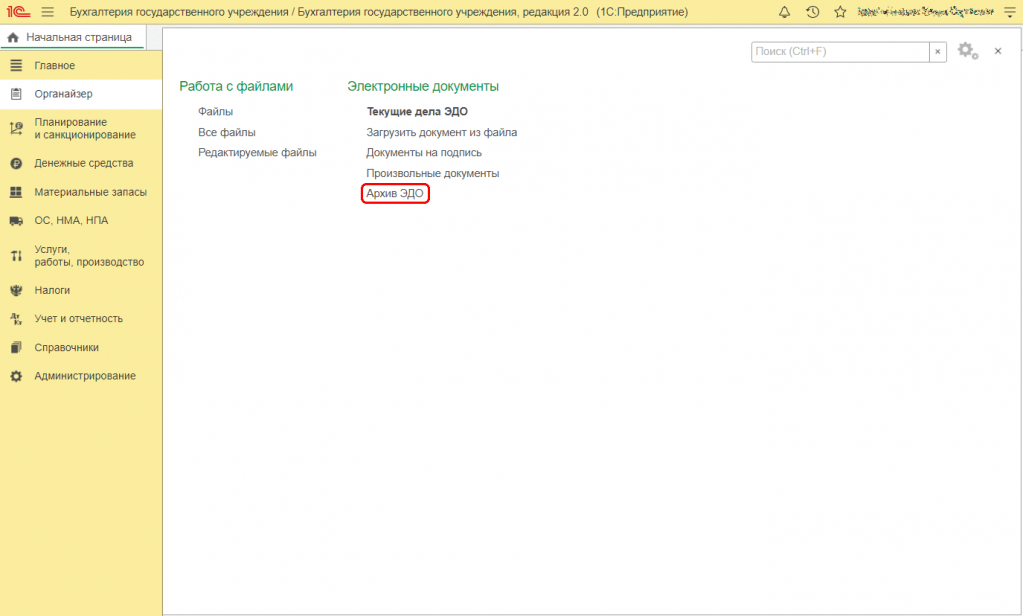
Task: Open the hamburger main menu
Action: [x=47, y=11]
